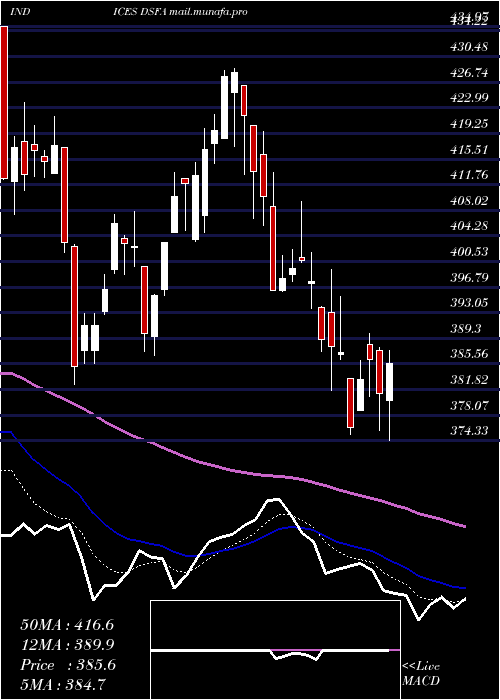This screenshot has height=700, width=500.
Task: Click the 374.33 price axis label
Action: [469, 431]
